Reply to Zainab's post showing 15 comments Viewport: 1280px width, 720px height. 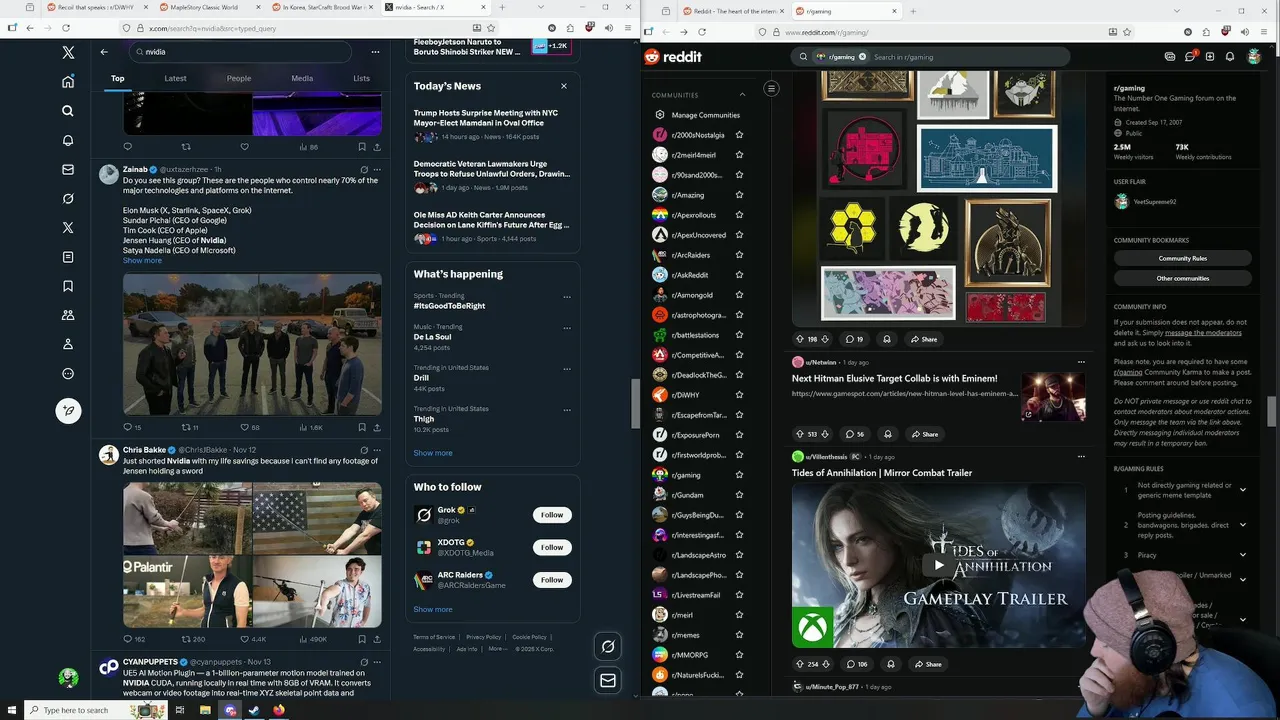[127, 427]
